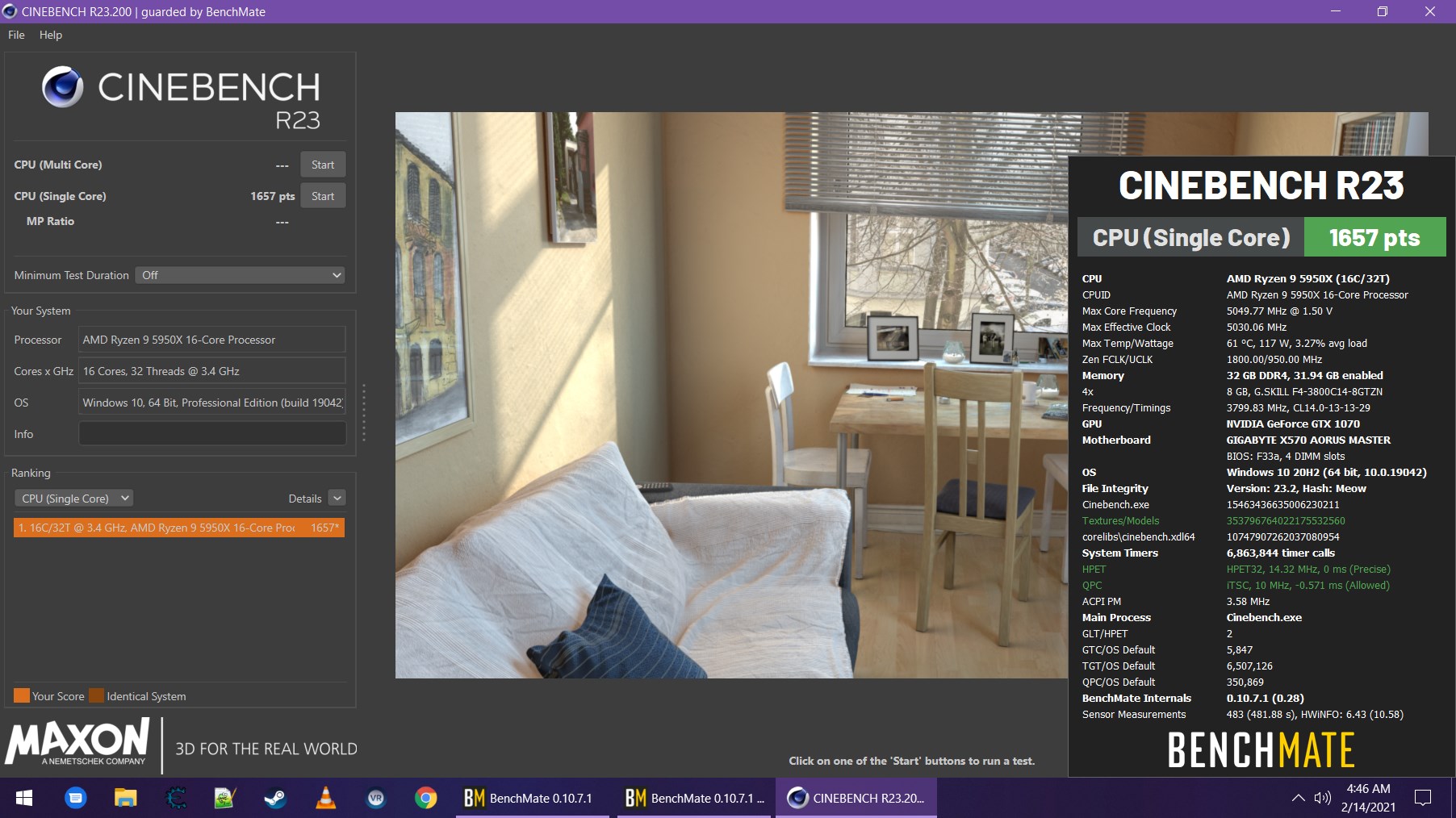Open the dark teal C-shaped icon on taskbar

point(175,798)
